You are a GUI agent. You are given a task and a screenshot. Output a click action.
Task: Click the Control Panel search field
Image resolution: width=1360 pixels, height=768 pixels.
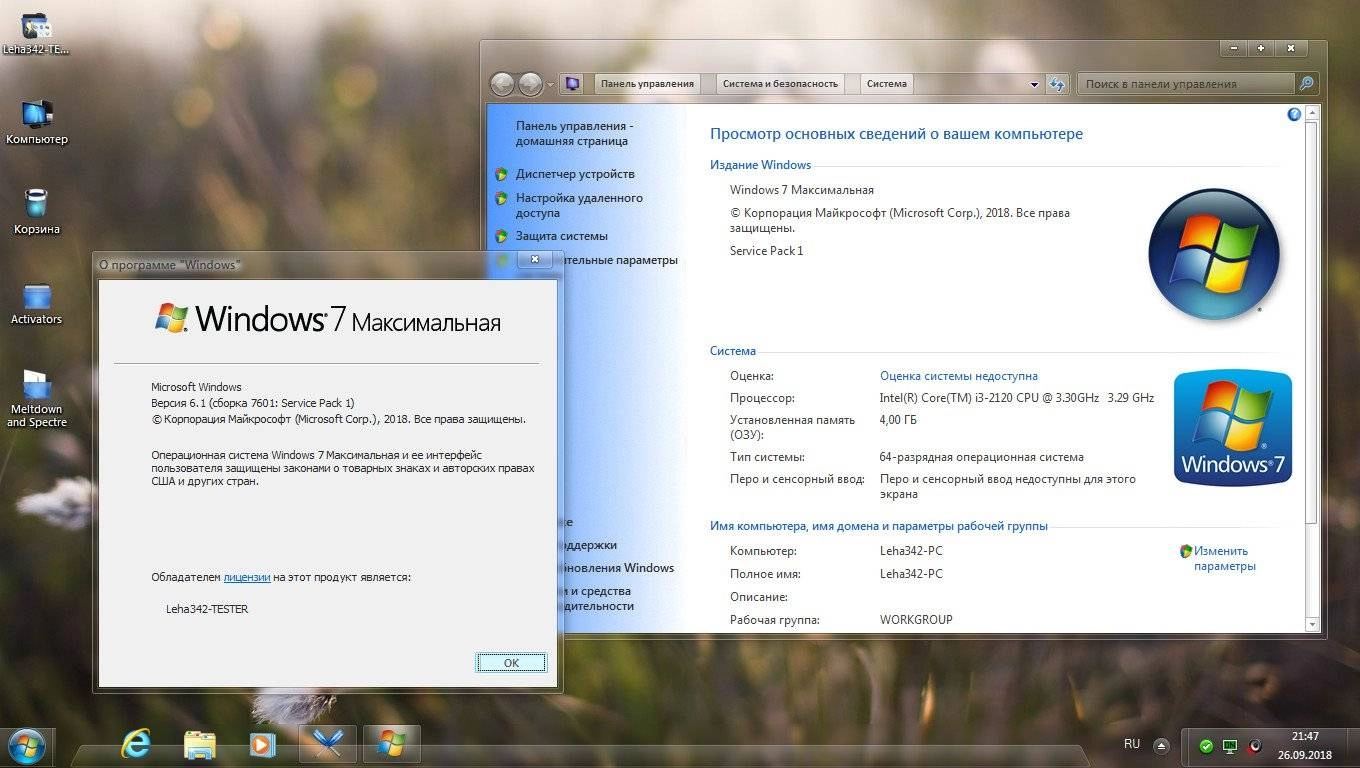[1185, 84]
